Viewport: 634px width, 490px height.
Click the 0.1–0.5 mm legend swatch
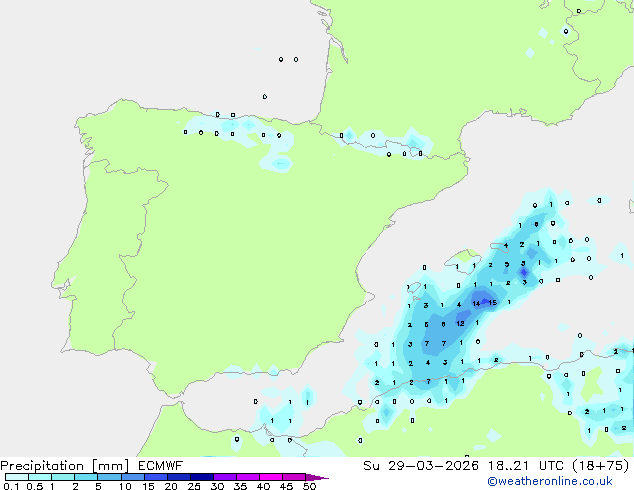(x=17, y=477)
